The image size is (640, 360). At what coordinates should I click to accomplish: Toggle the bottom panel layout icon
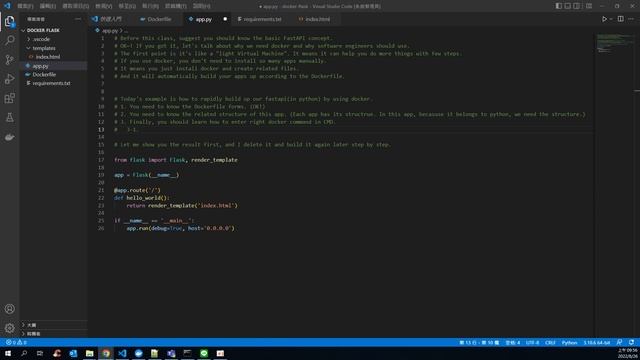[x=567, y=6]
